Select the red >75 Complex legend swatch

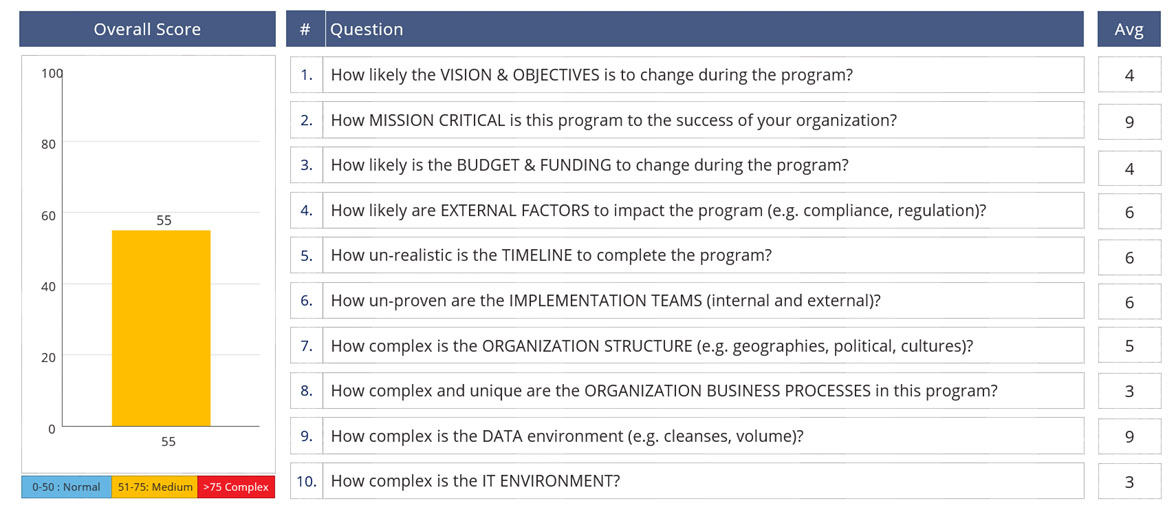236,487
